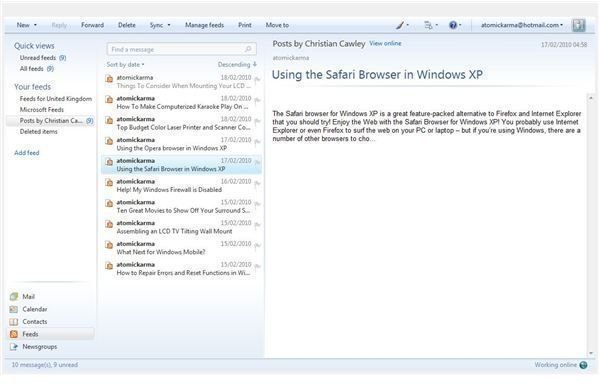Click the blue Help icon
The image size is (600, 385).
(453, 25)
